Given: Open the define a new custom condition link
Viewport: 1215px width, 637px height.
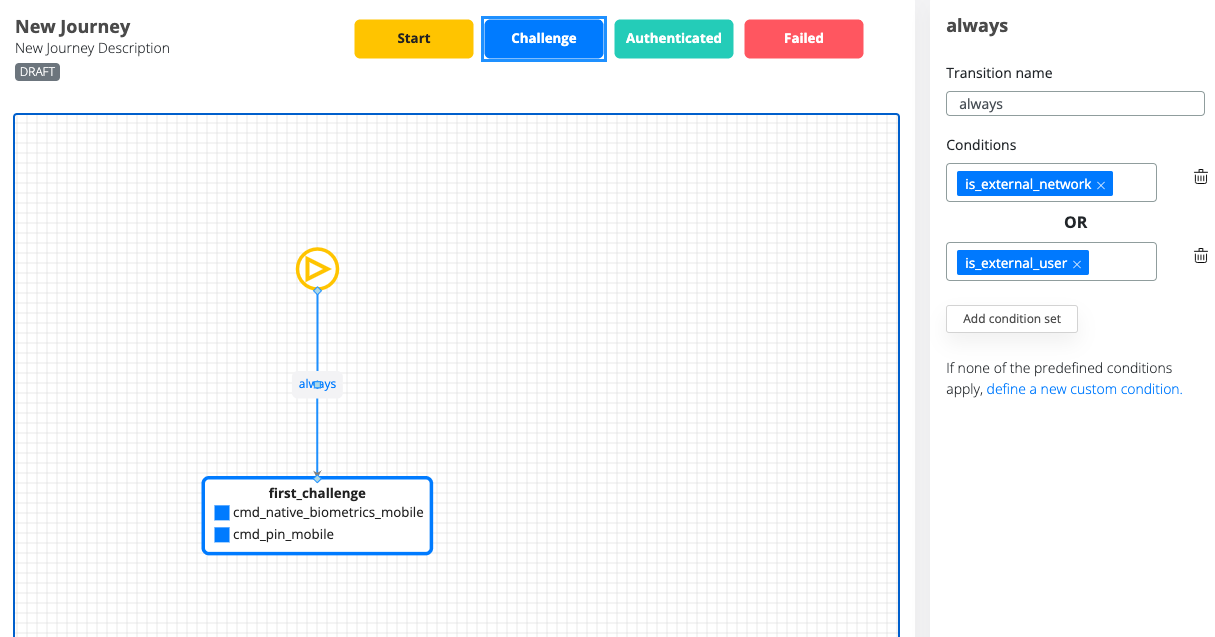Looking at the screenshot, I should point(1084,389).
